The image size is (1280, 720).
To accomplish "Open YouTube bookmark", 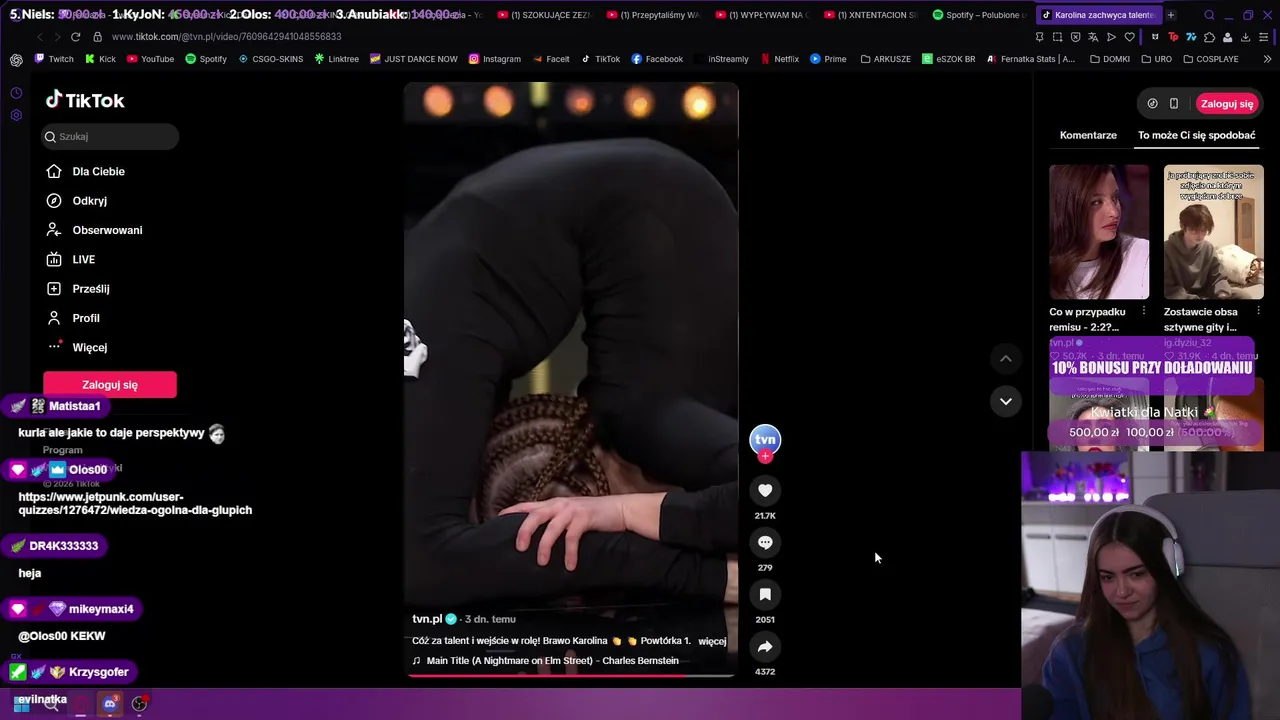I will click(149, 59).
